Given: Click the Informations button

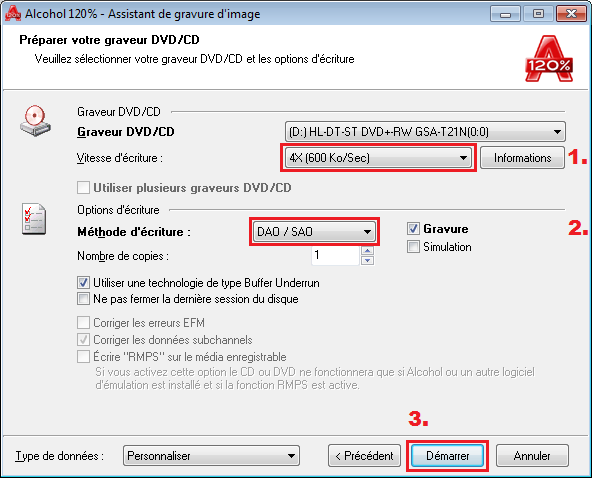Looking at the screenshot, I should pyautogui.click(x=523, y=157).
